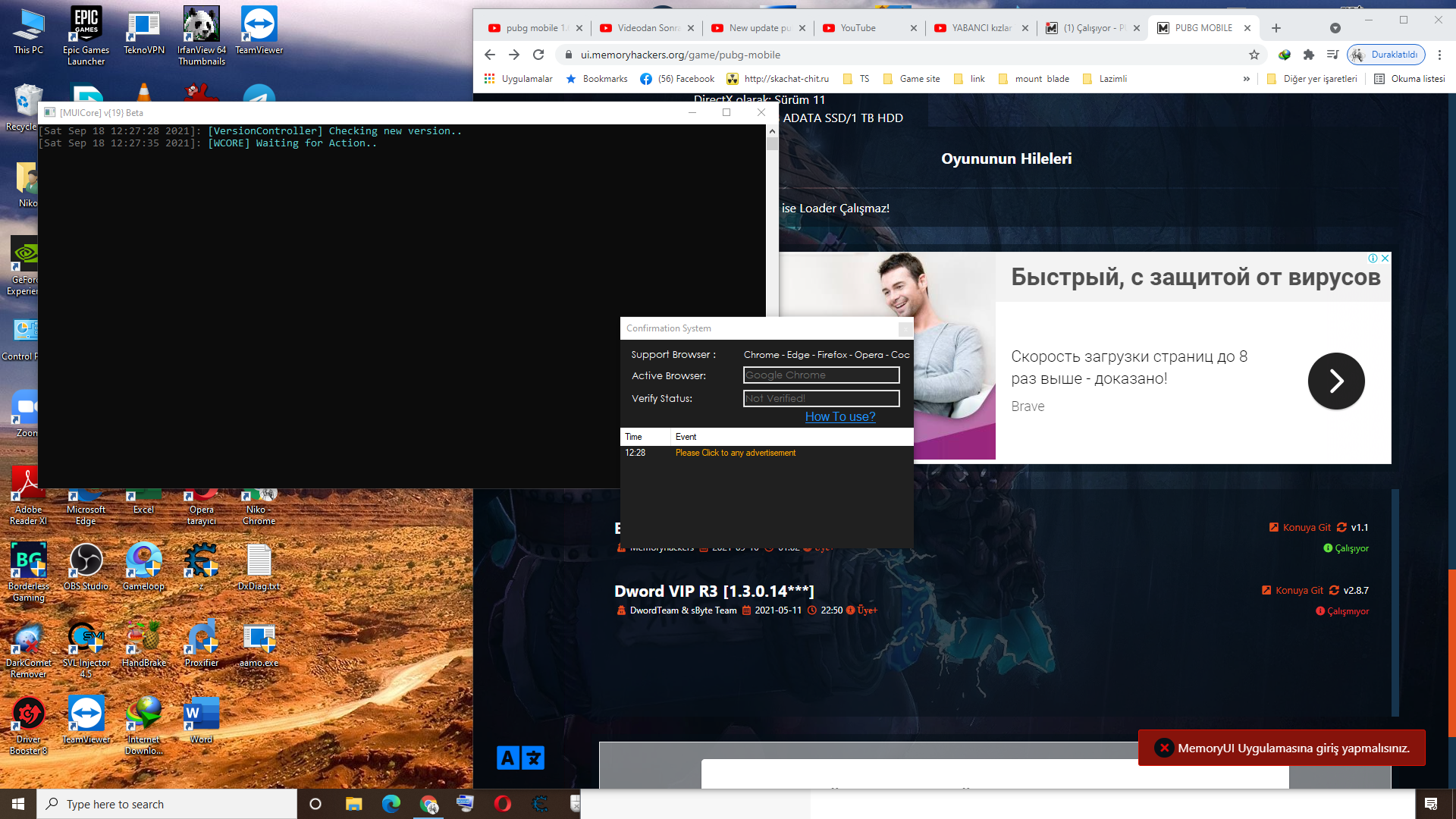
Task: Open the (56) Facebook bookmark
Action: 677,79
